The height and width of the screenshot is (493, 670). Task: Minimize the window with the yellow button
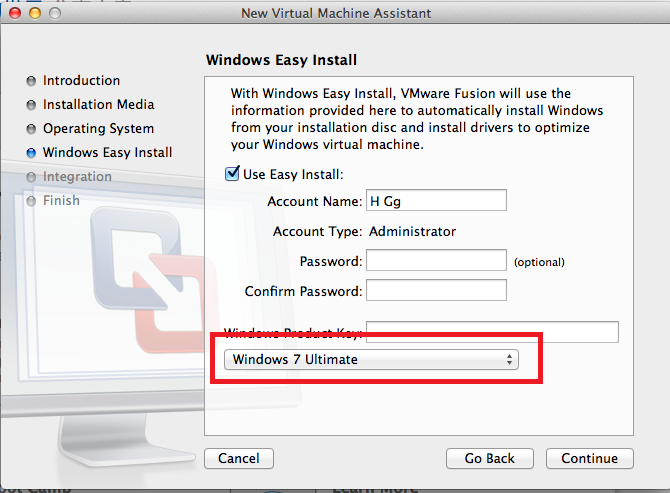point(35,13)
